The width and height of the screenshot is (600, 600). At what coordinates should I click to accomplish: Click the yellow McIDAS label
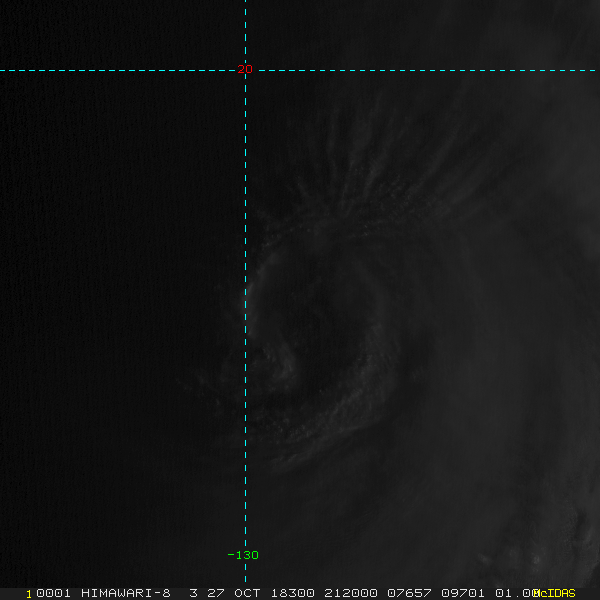[x=555, y=593]
